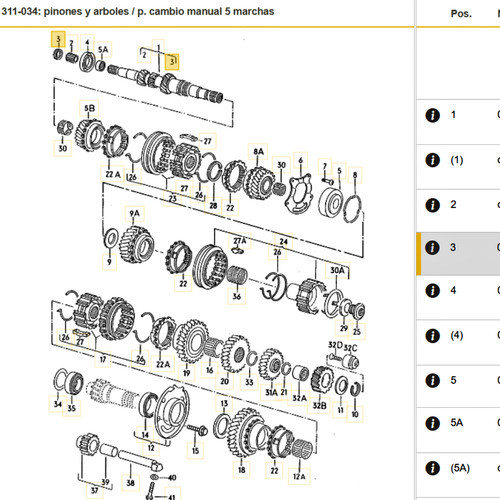Select part label 33 in the diagram

(x=249, y=382)
